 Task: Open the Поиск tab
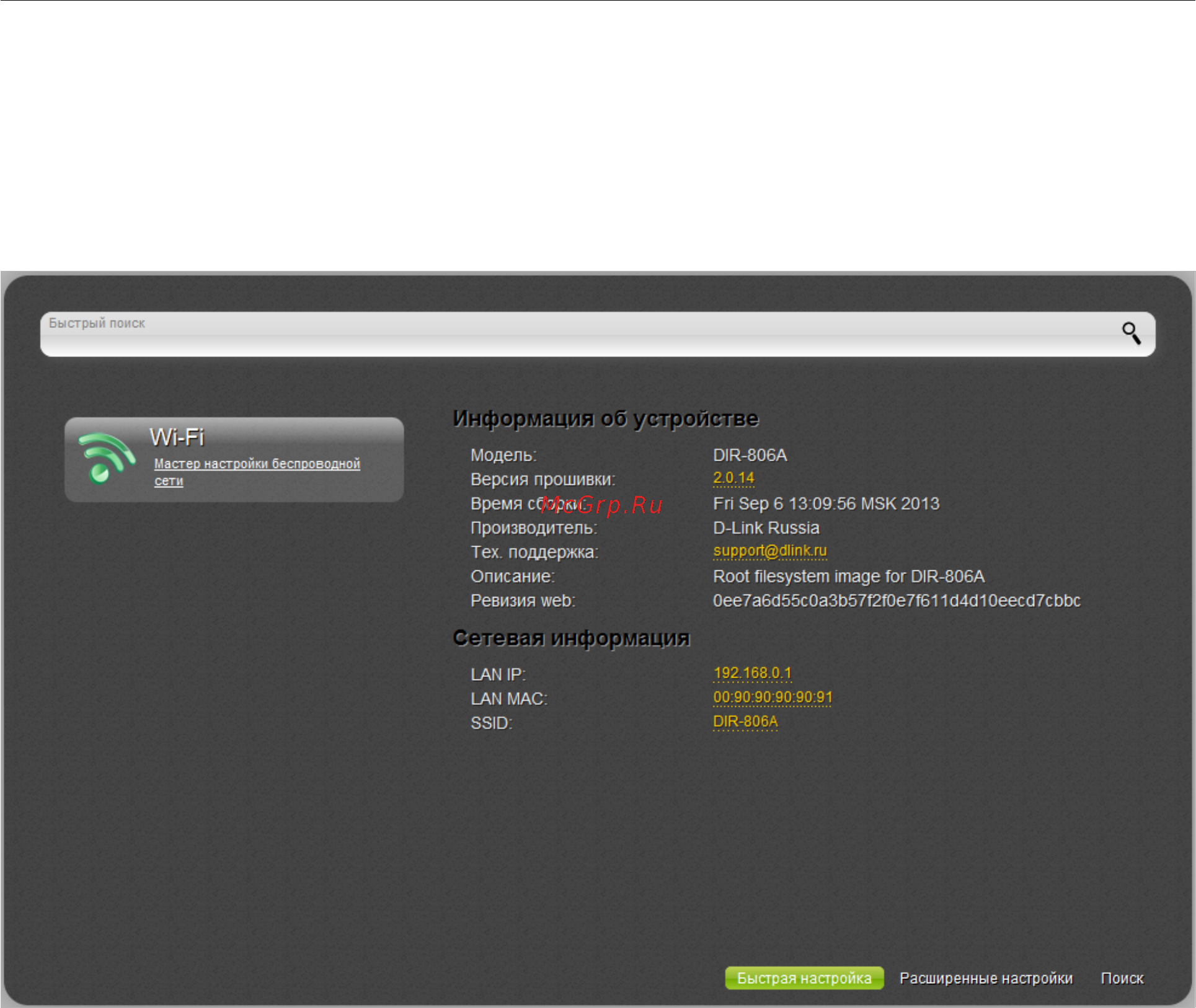click(x=1122, y=978)
